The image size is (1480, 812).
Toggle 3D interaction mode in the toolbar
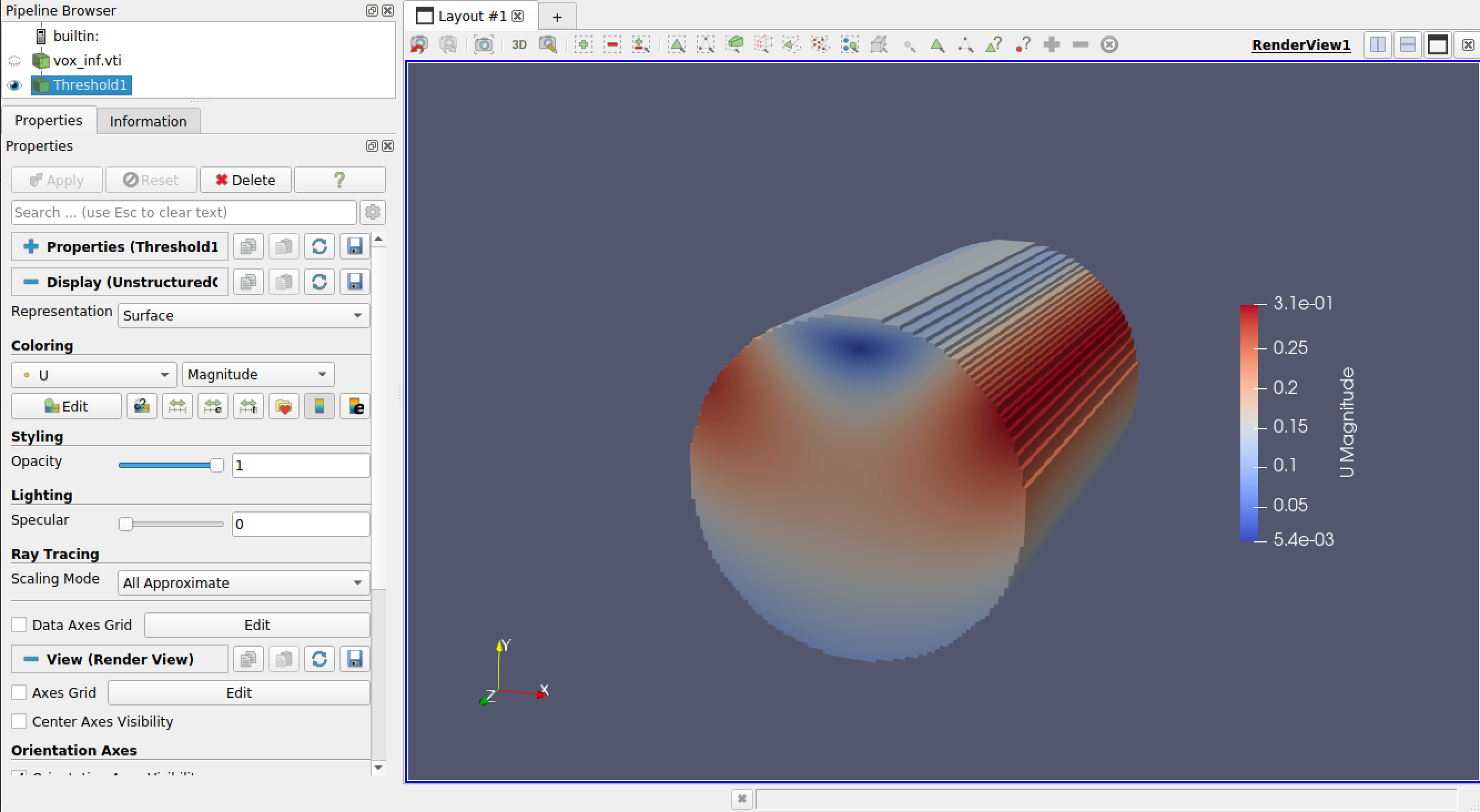tap(519, 44)
